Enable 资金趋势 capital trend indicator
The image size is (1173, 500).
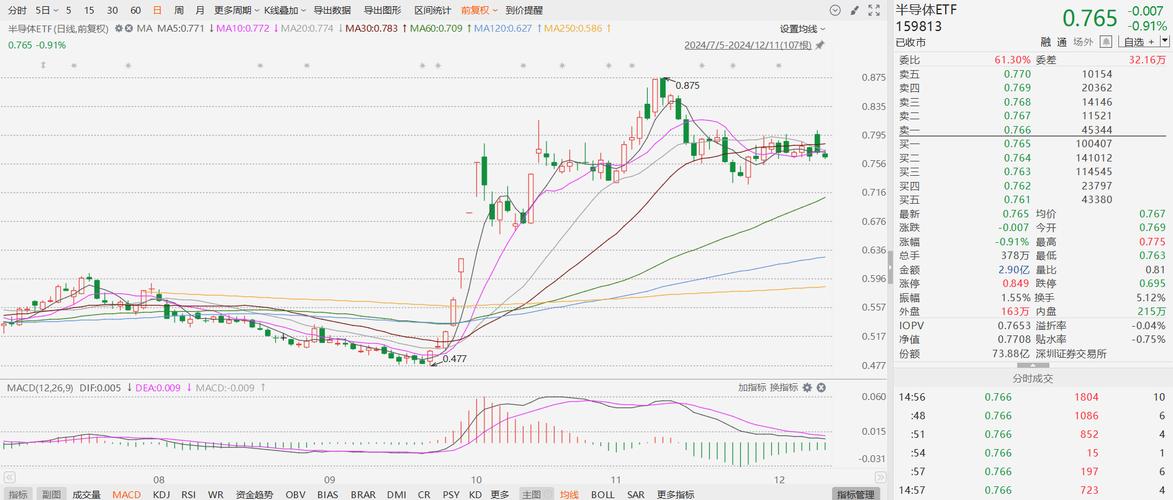click(x=254, y=494)
